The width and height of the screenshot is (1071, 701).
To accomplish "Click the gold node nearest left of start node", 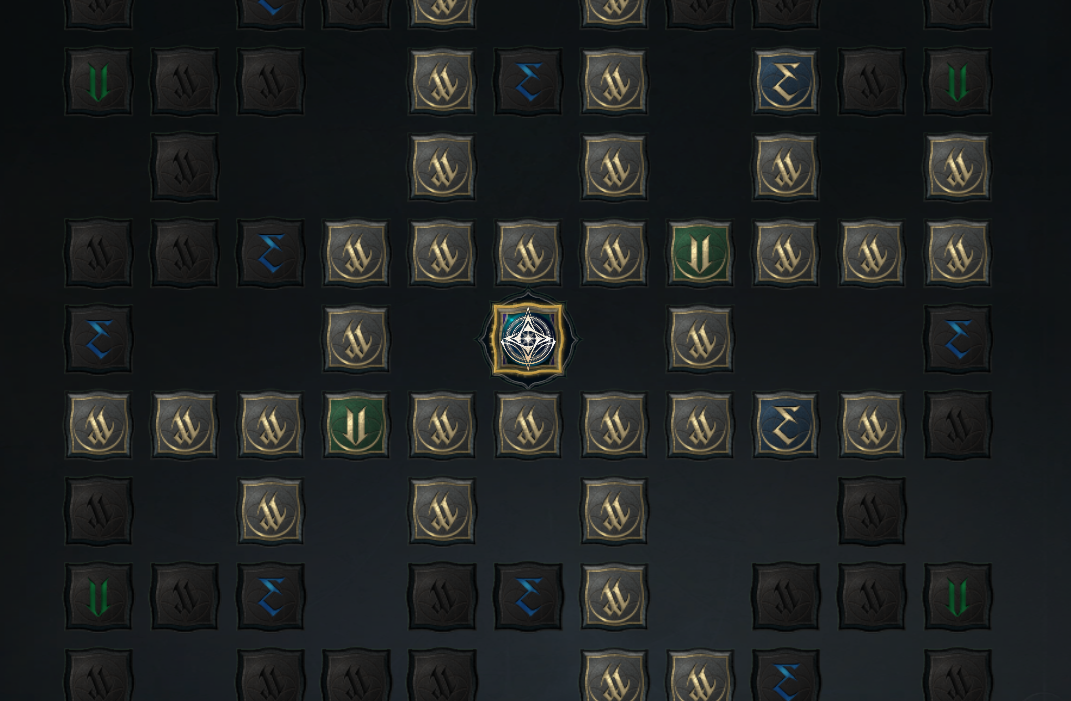I will [356, 339].
